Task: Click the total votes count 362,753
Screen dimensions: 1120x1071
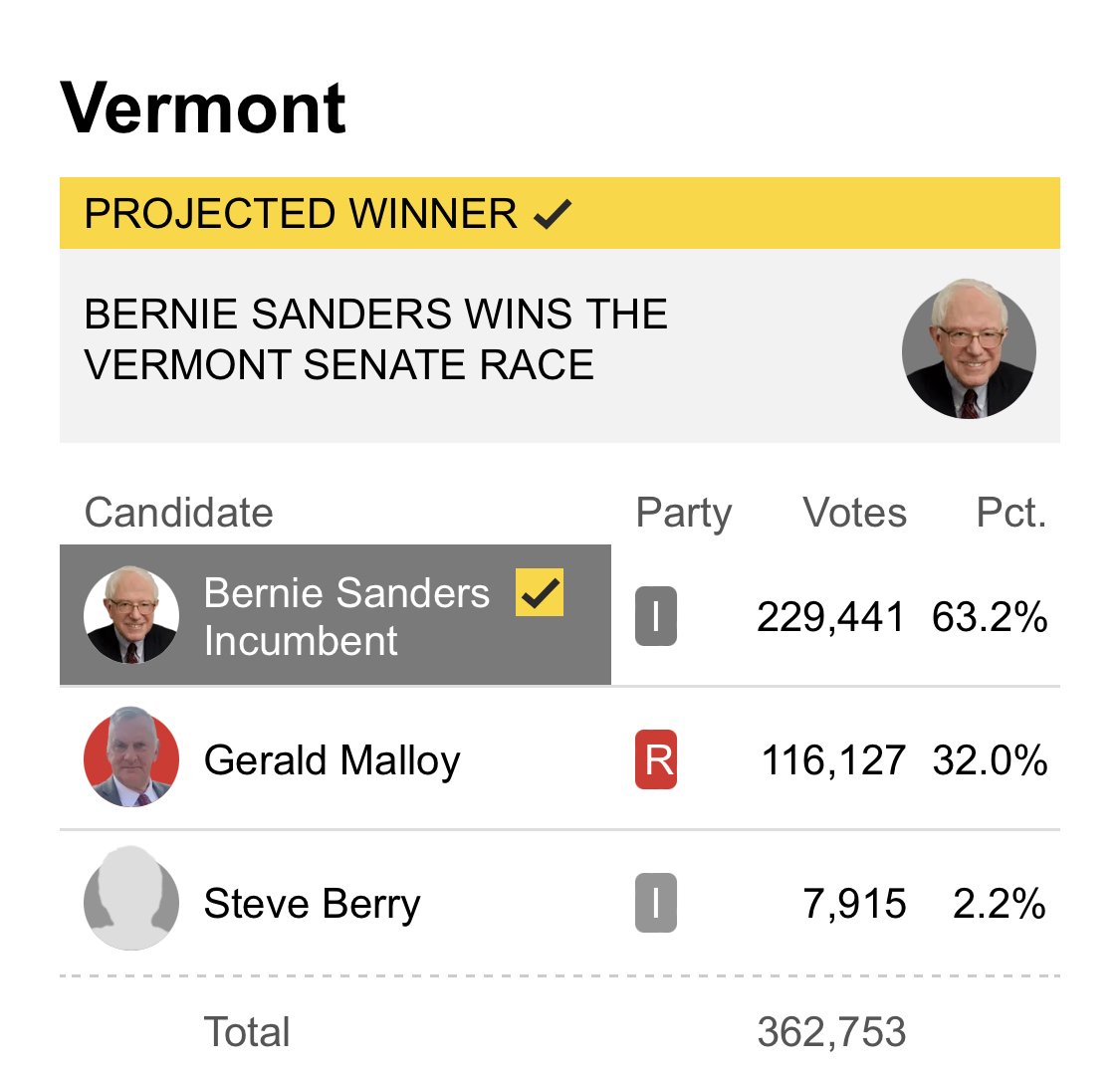Action: click(831, 1032)
